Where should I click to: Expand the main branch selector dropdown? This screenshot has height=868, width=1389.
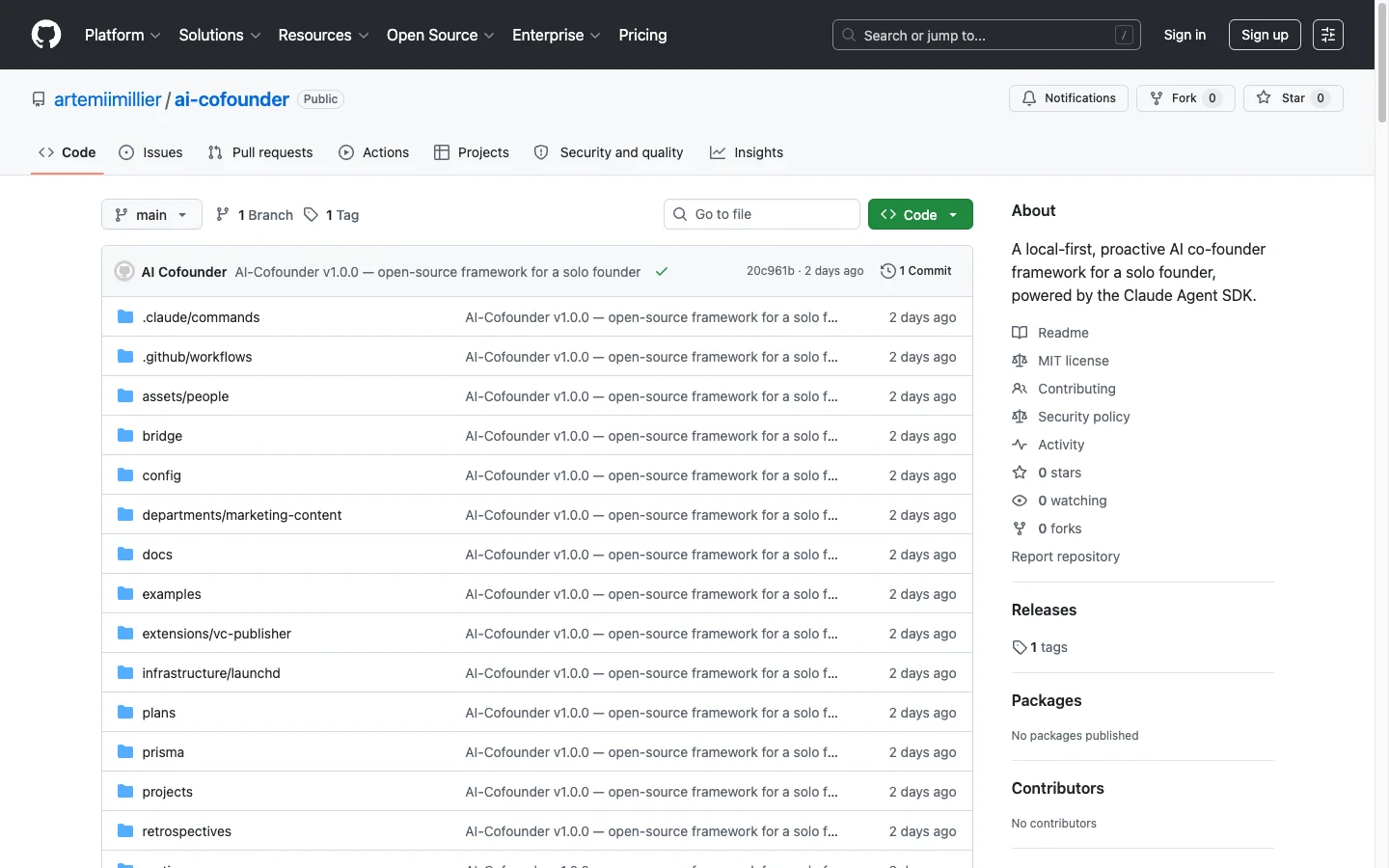(x=151, y=214)
